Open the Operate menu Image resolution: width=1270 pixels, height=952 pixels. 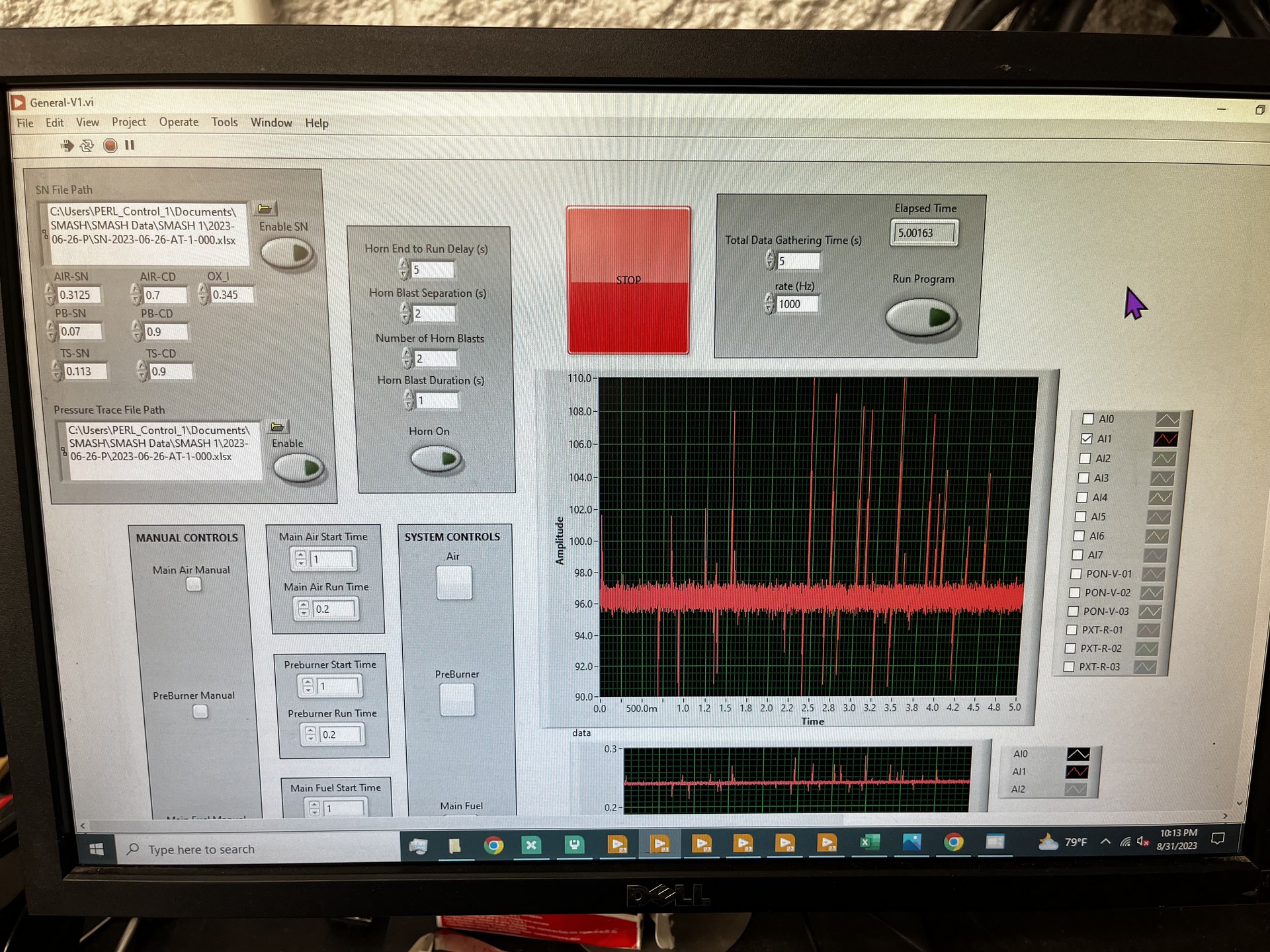click(x=179, y=122)
